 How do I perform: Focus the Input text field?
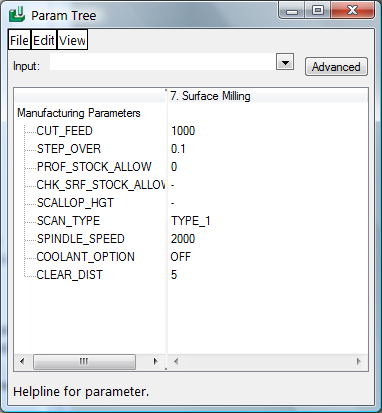point(163,62)
